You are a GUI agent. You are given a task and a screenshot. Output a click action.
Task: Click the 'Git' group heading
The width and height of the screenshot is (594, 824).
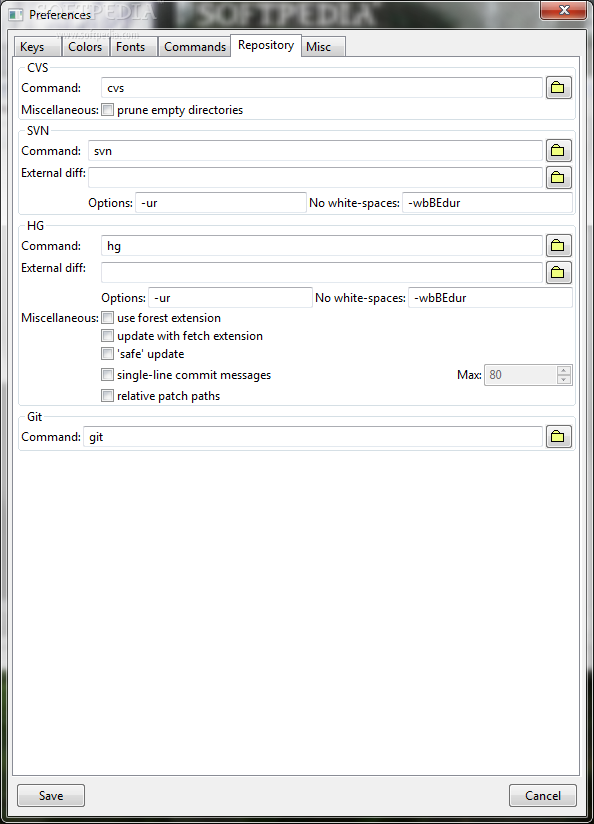[34, 417]
